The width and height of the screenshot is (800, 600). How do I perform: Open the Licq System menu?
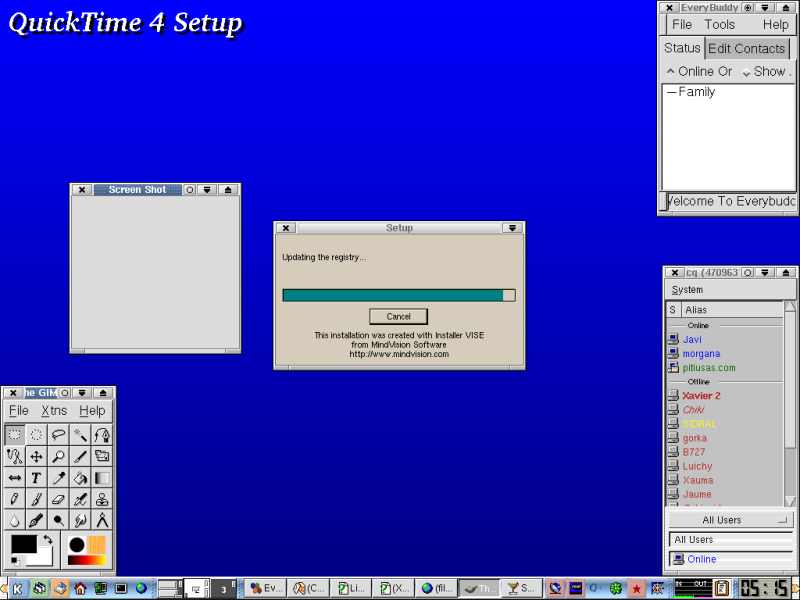687,290
